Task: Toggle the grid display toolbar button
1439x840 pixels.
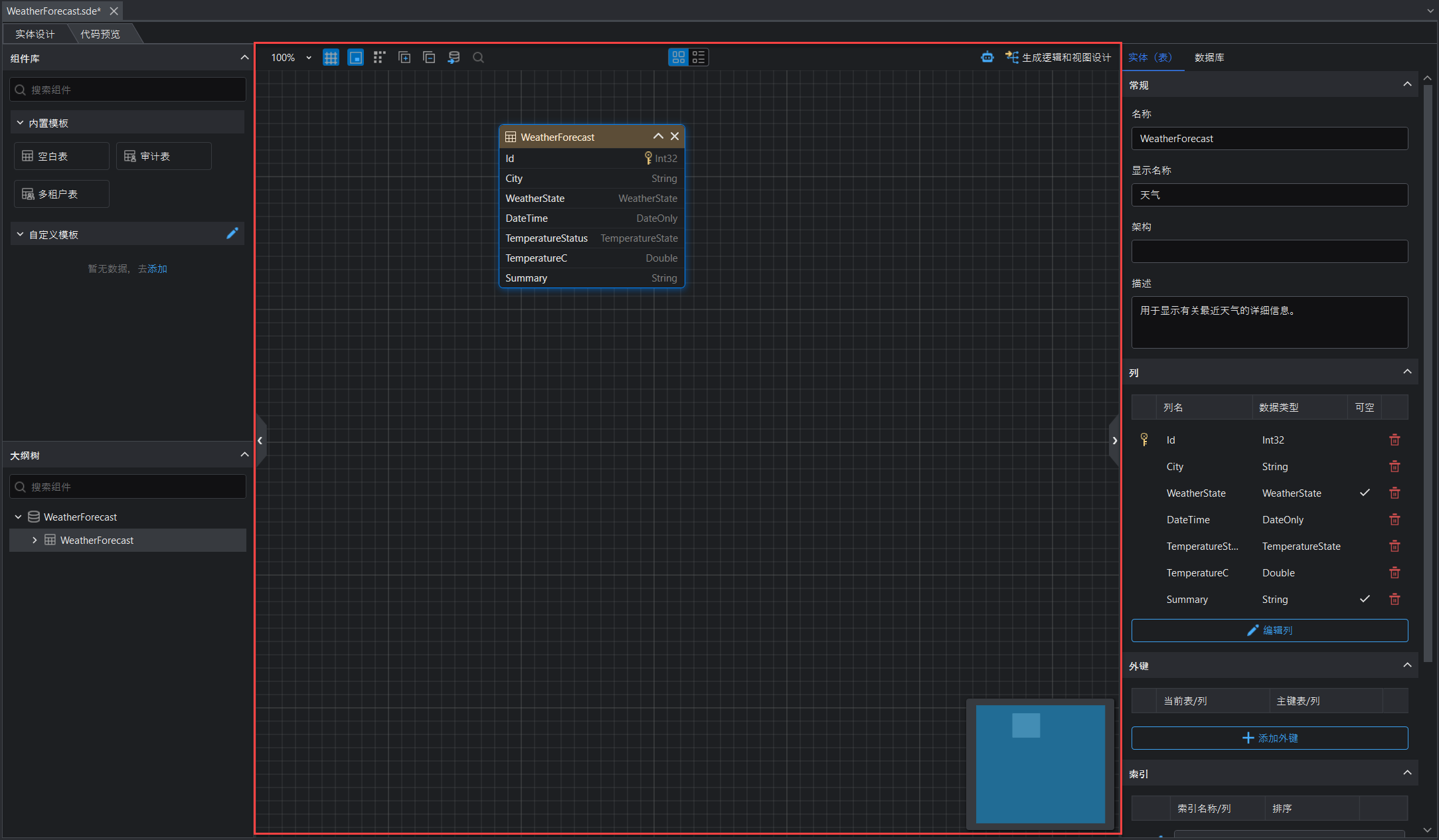Action: (x=331, y=58)
